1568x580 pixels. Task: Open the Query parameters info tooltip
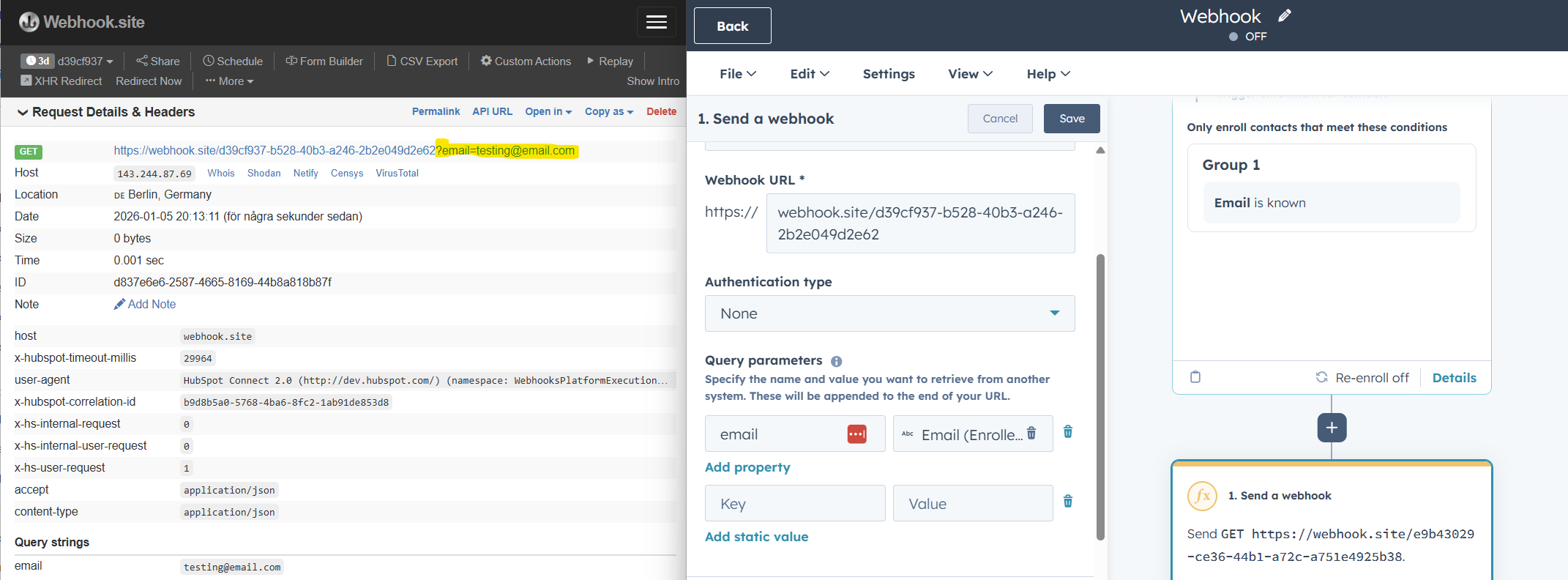point(836,361)
